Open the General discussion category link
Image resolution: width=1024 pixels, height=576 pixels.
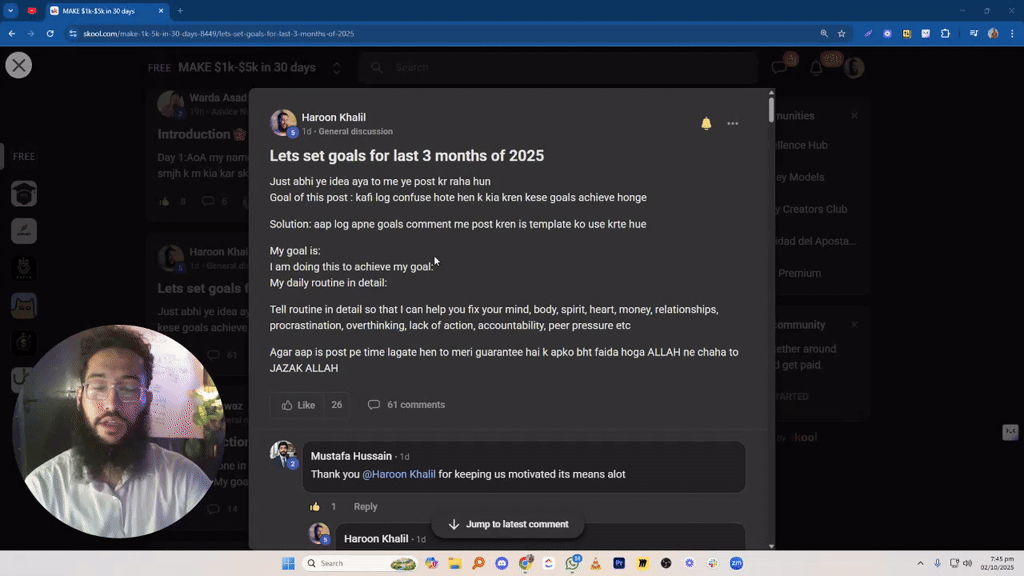tap(355, 131)
